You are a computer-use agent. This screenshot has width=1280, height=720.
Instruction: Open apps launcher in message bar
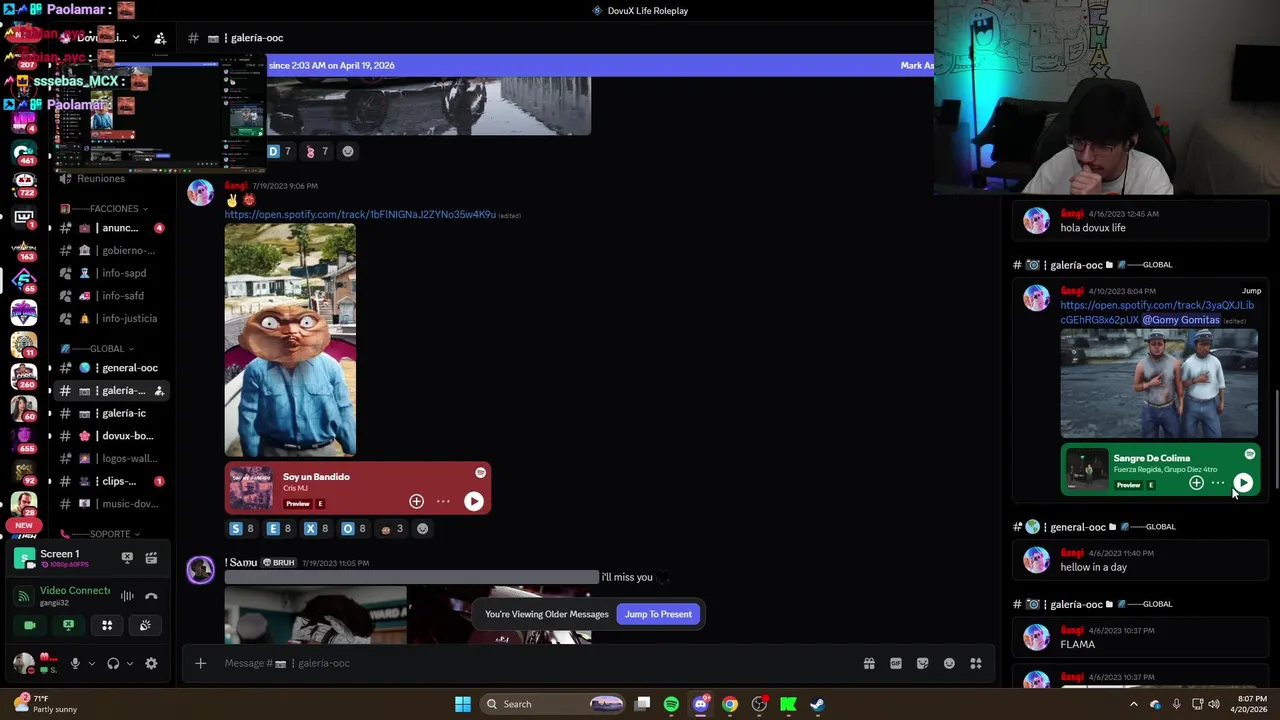click(976, 663)
